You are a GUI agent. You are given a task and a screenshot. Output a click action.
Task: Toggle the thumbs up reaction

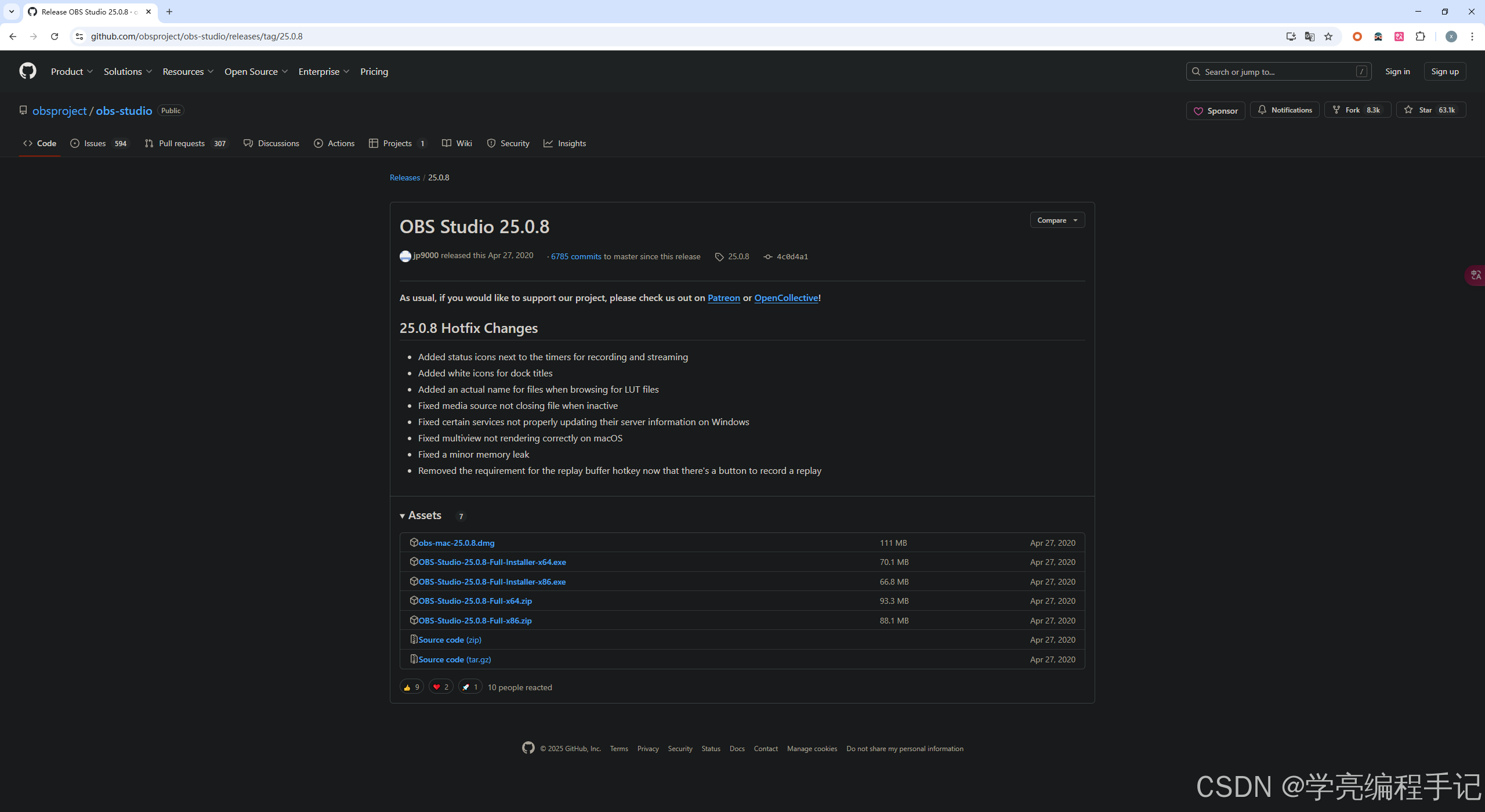[411, 687]
